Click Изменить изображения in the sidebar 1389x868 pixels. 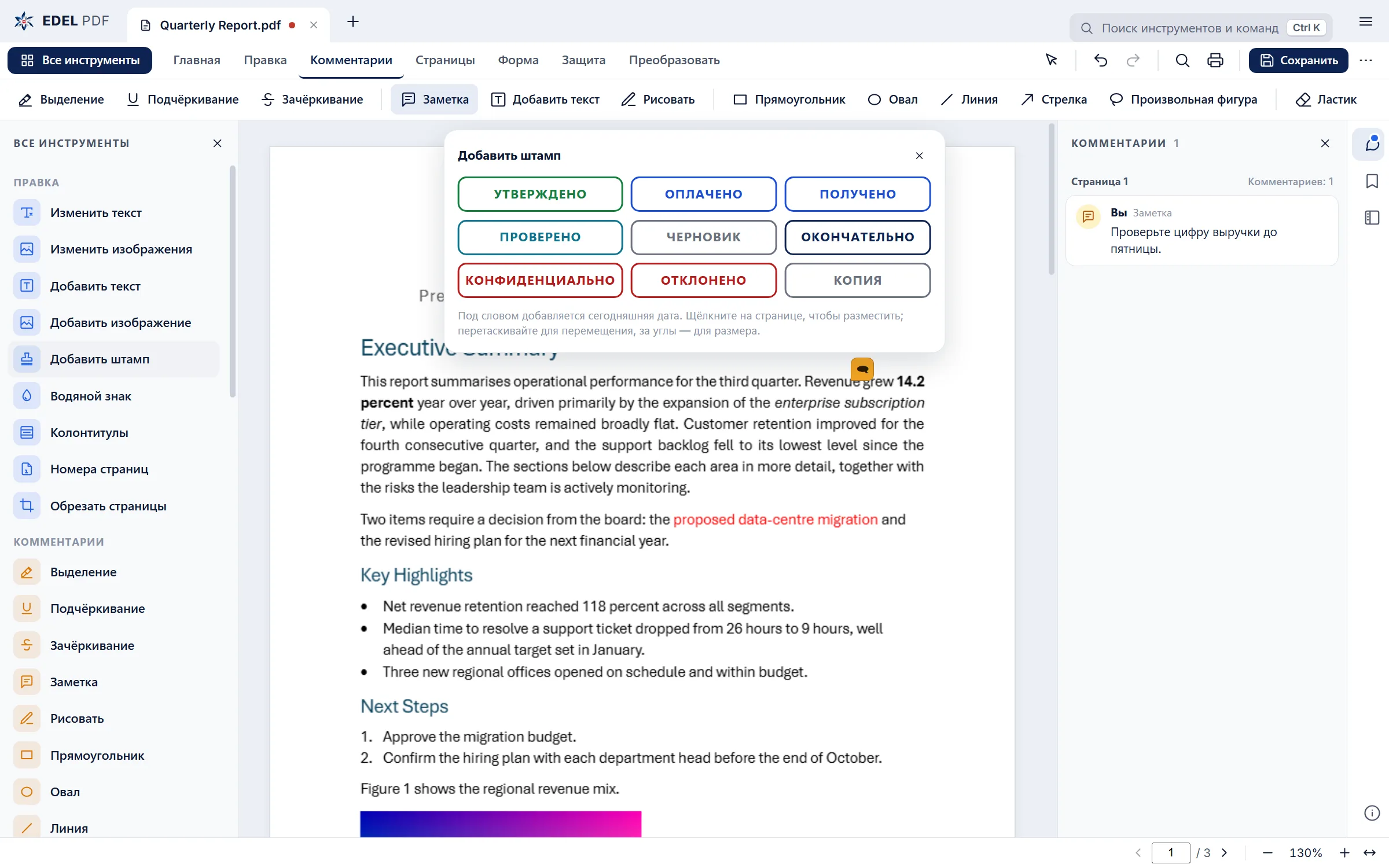[x=114, y=249]
